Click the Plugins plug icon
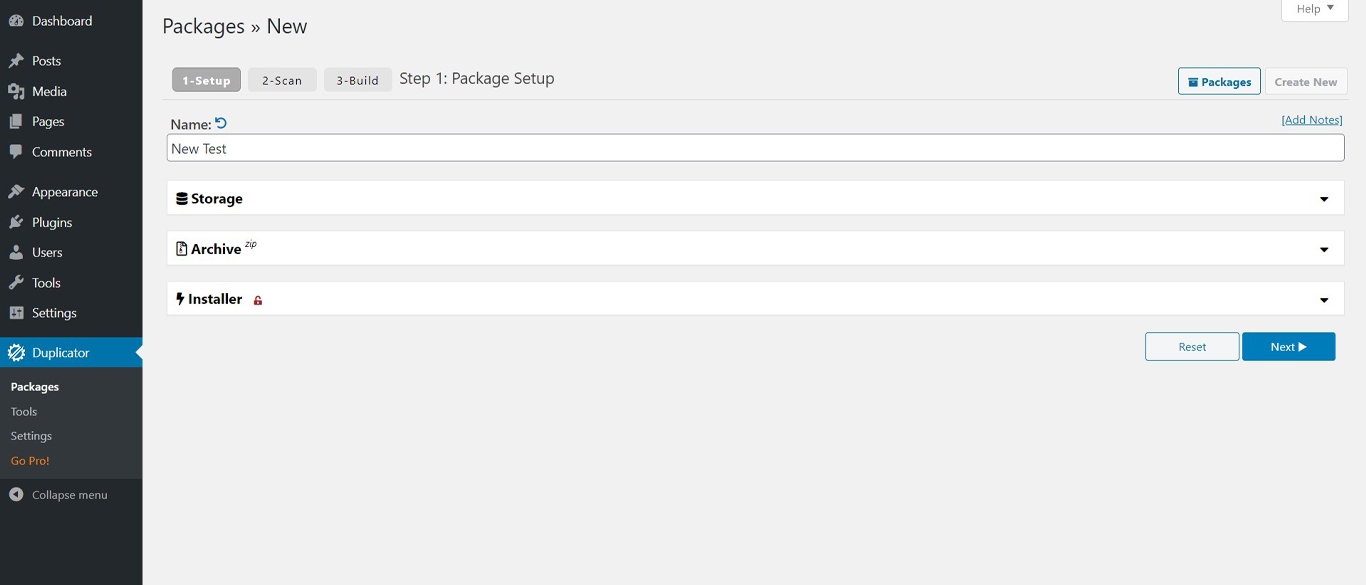 [x=16, y=222]
